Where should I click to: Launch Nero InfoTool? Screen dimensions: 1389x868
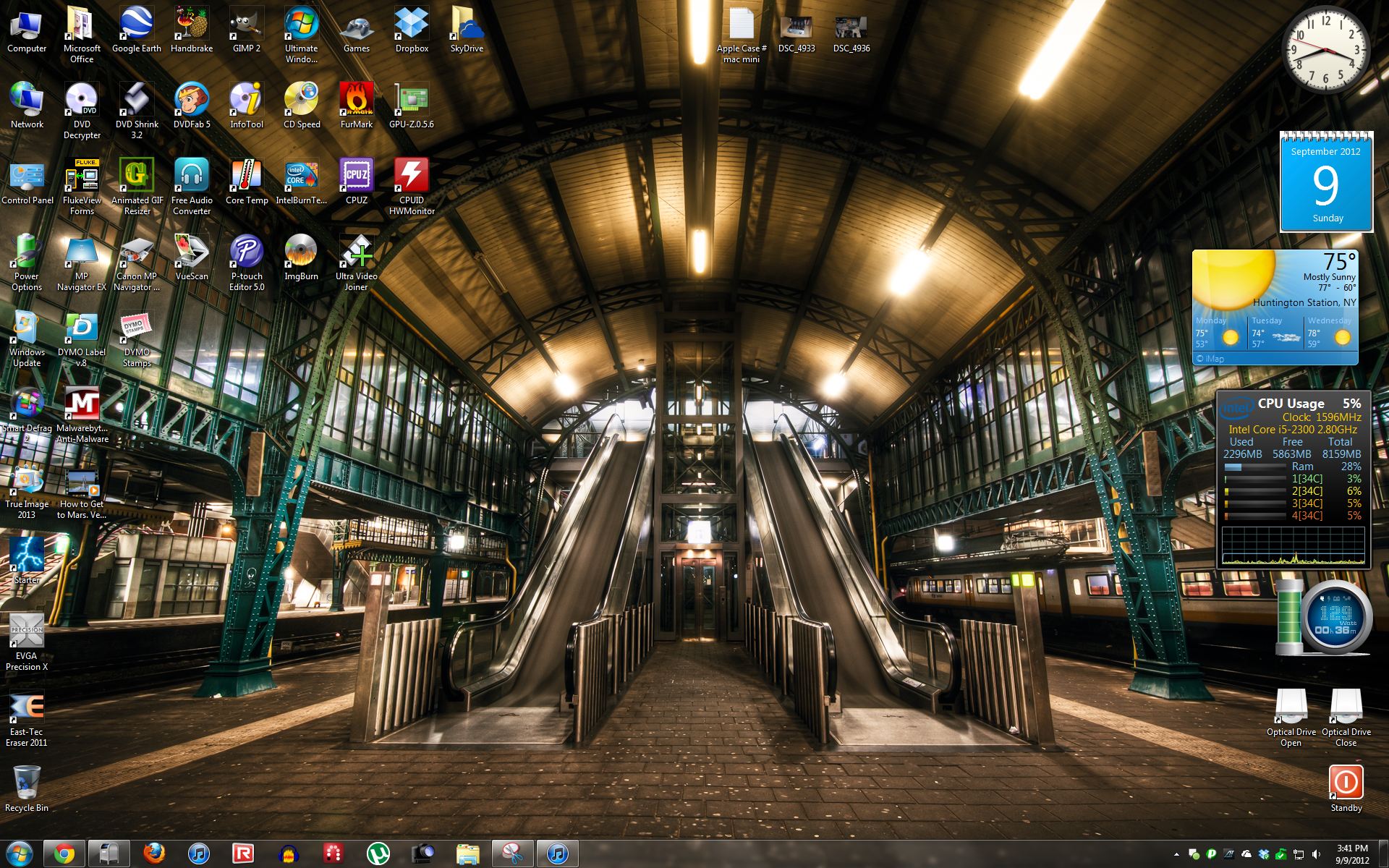click(247, 106)
